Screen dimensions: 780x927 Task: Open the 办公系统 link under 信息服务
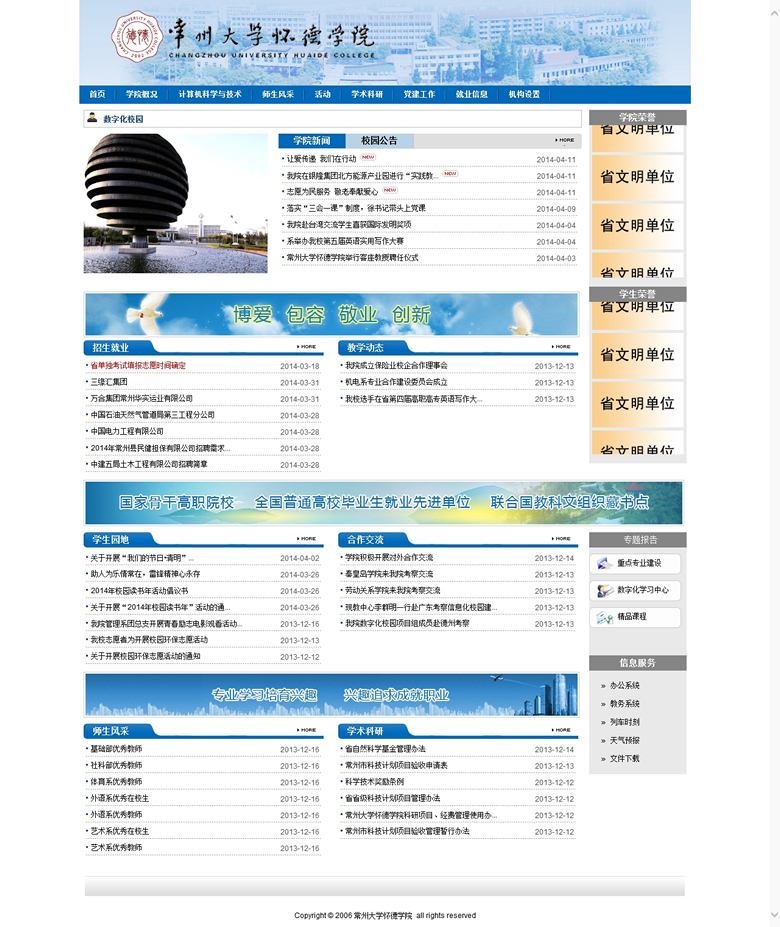click(625, 686)
